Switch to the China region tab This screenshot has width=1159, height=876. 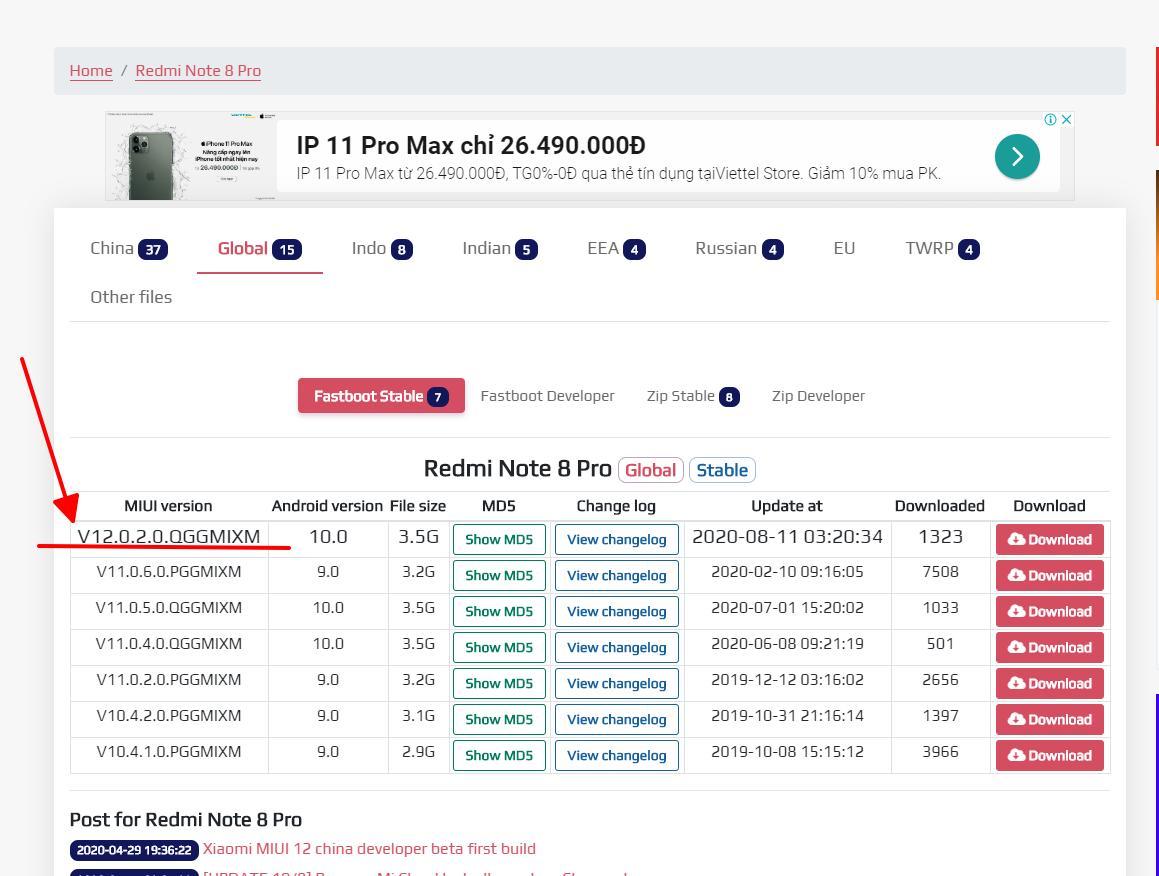pos(129,249)
